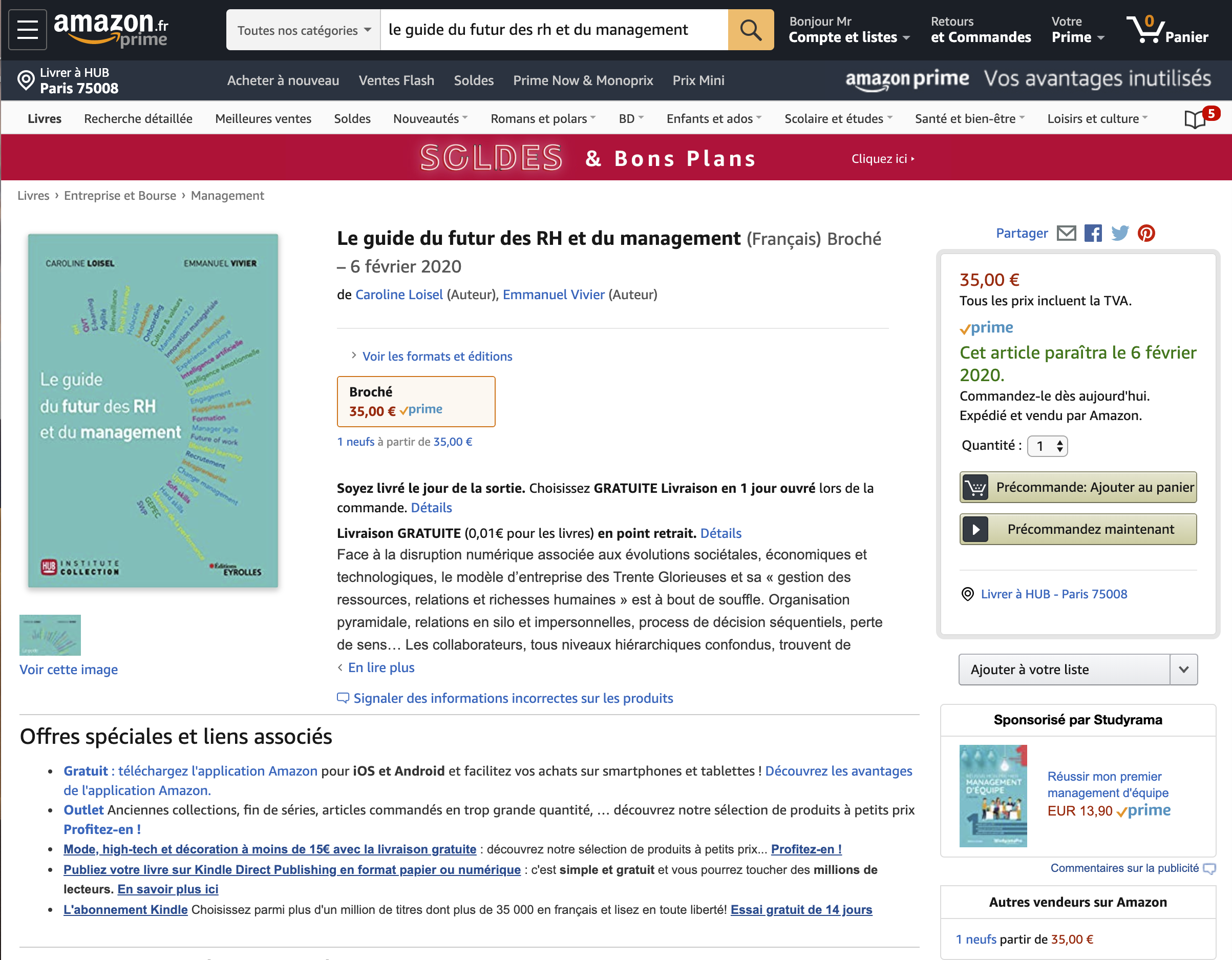Screen dimensions: 1232x960
Task: Open author Emmanuel Vivier link
Action: coord(554,295)
